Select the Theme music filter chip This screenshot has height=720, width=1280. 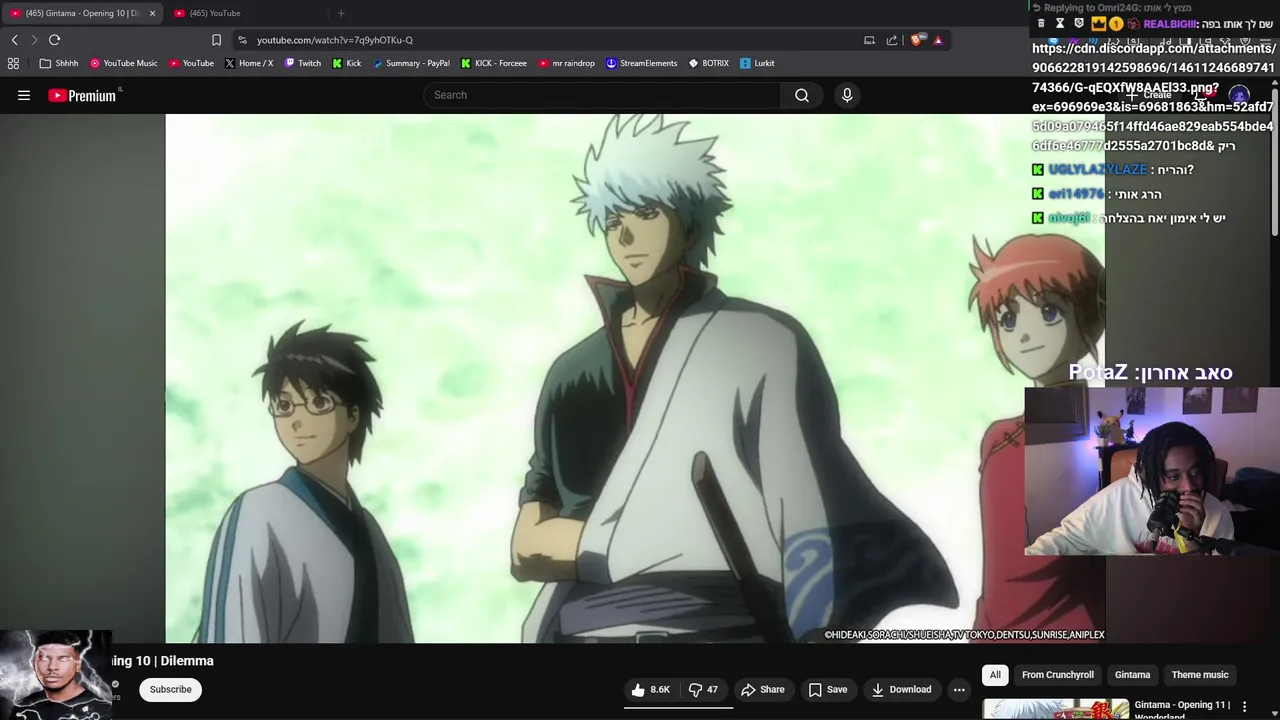[x=1200, y=675]
